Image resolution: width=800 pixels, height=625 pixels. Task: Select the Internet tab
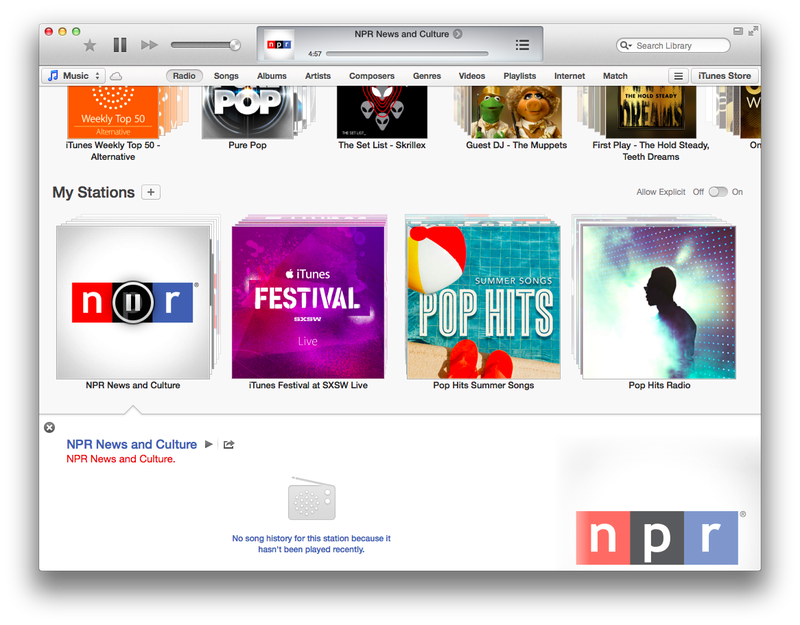(x=569, y=76)
